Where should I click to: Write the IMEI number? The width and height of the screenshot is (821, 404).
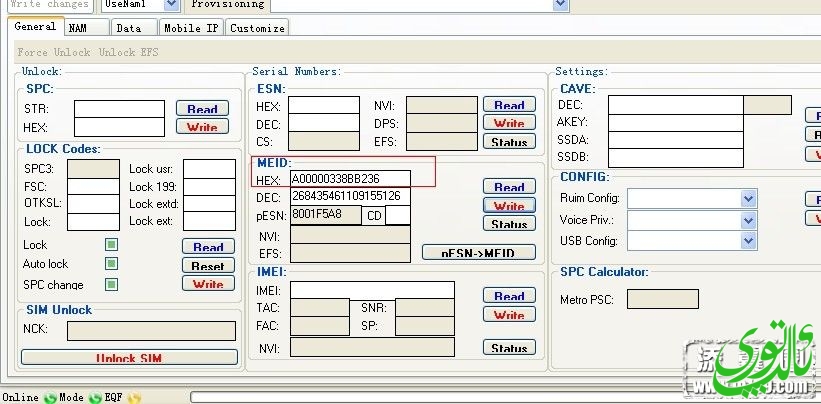pos(509,315)
